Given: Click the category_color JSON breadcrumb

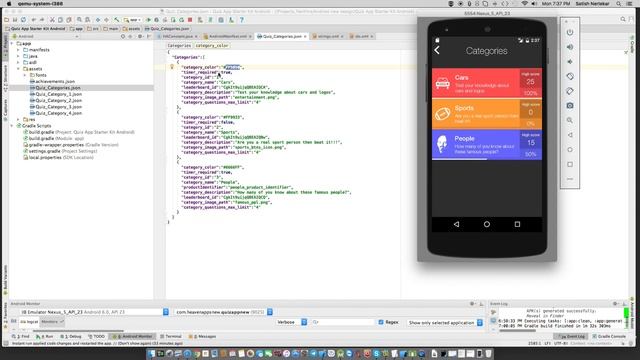Looking at the screenshot, I should point(212,46).
